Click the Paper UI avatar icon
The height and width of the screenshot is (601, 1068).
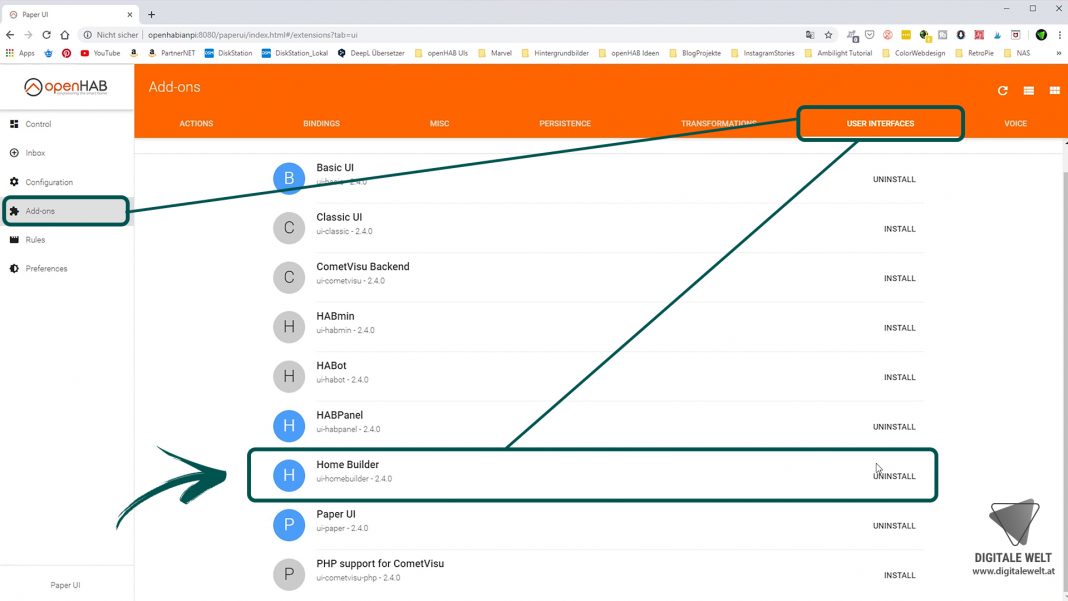[x=289, y=524]
